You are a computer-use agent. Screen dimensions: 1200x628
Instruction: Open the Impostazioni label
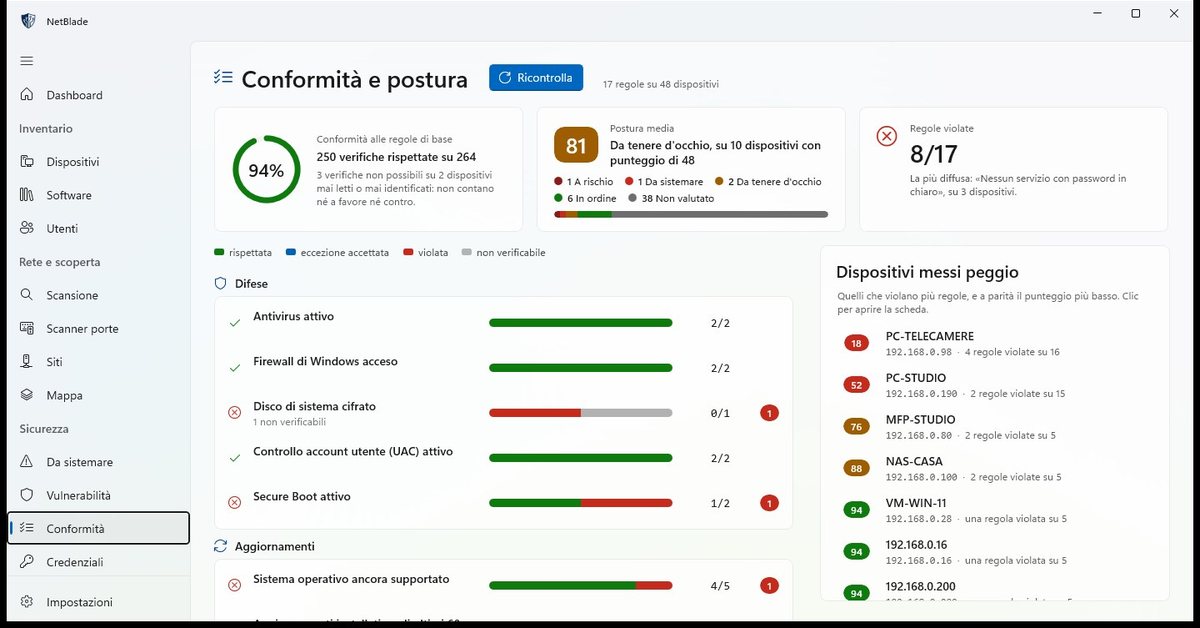point(79,602)
